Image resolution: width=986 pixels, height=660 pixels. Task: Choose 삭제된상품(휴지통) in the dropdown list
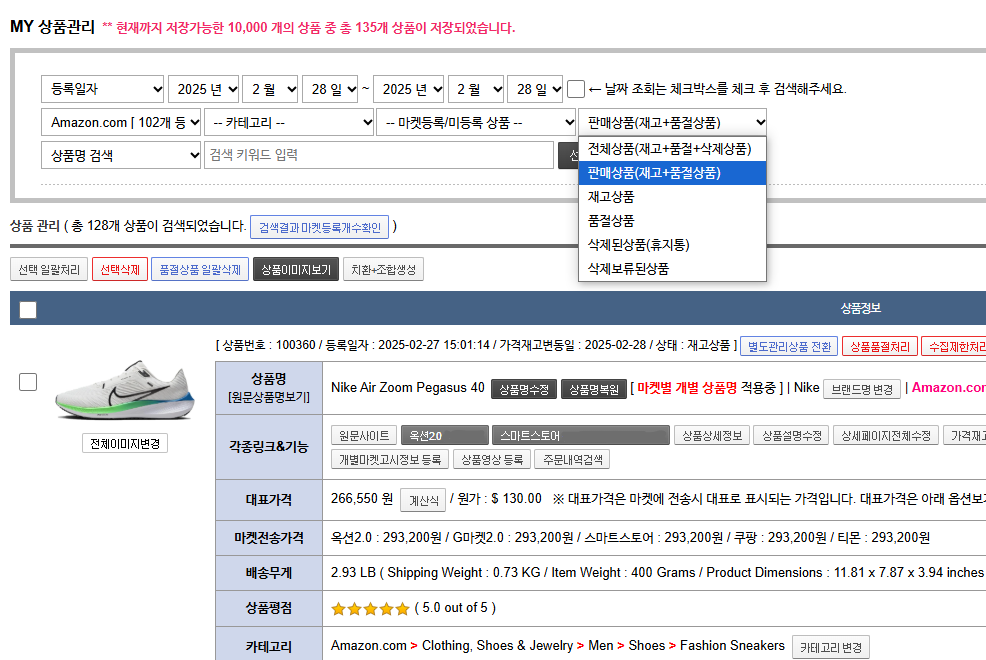click(638, 245)
